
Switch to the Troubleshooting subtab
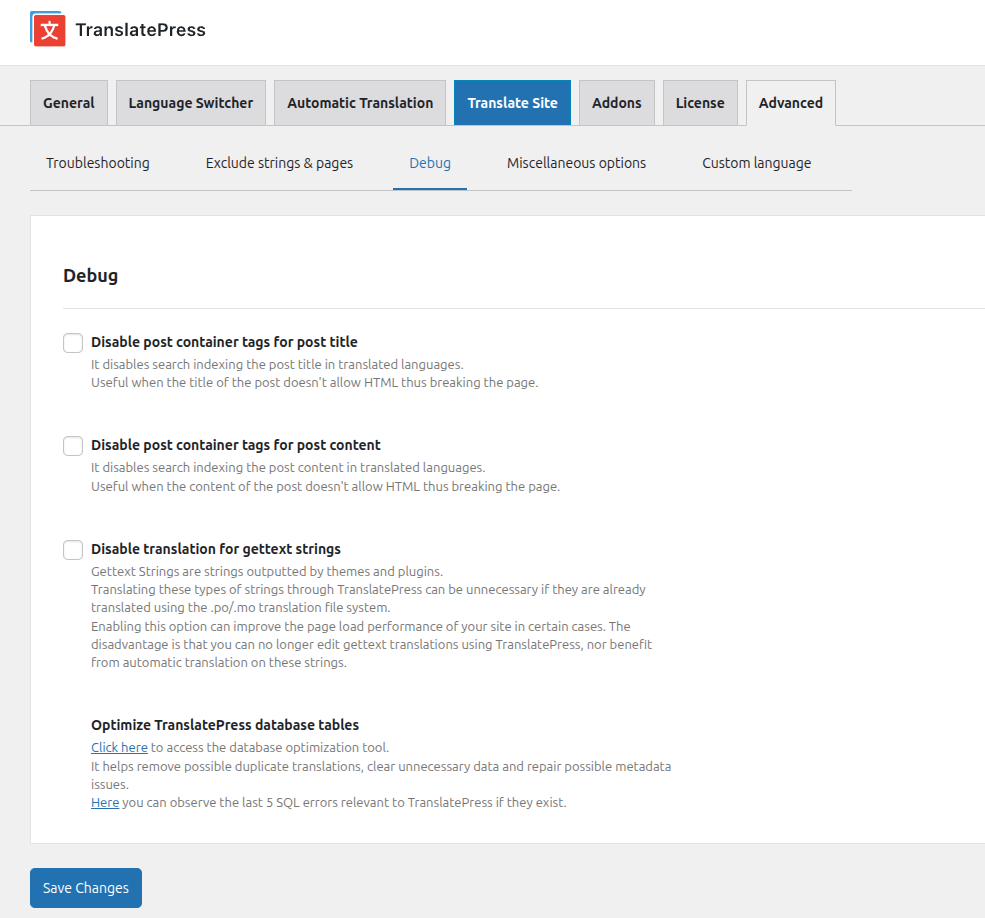coord(97,163)
